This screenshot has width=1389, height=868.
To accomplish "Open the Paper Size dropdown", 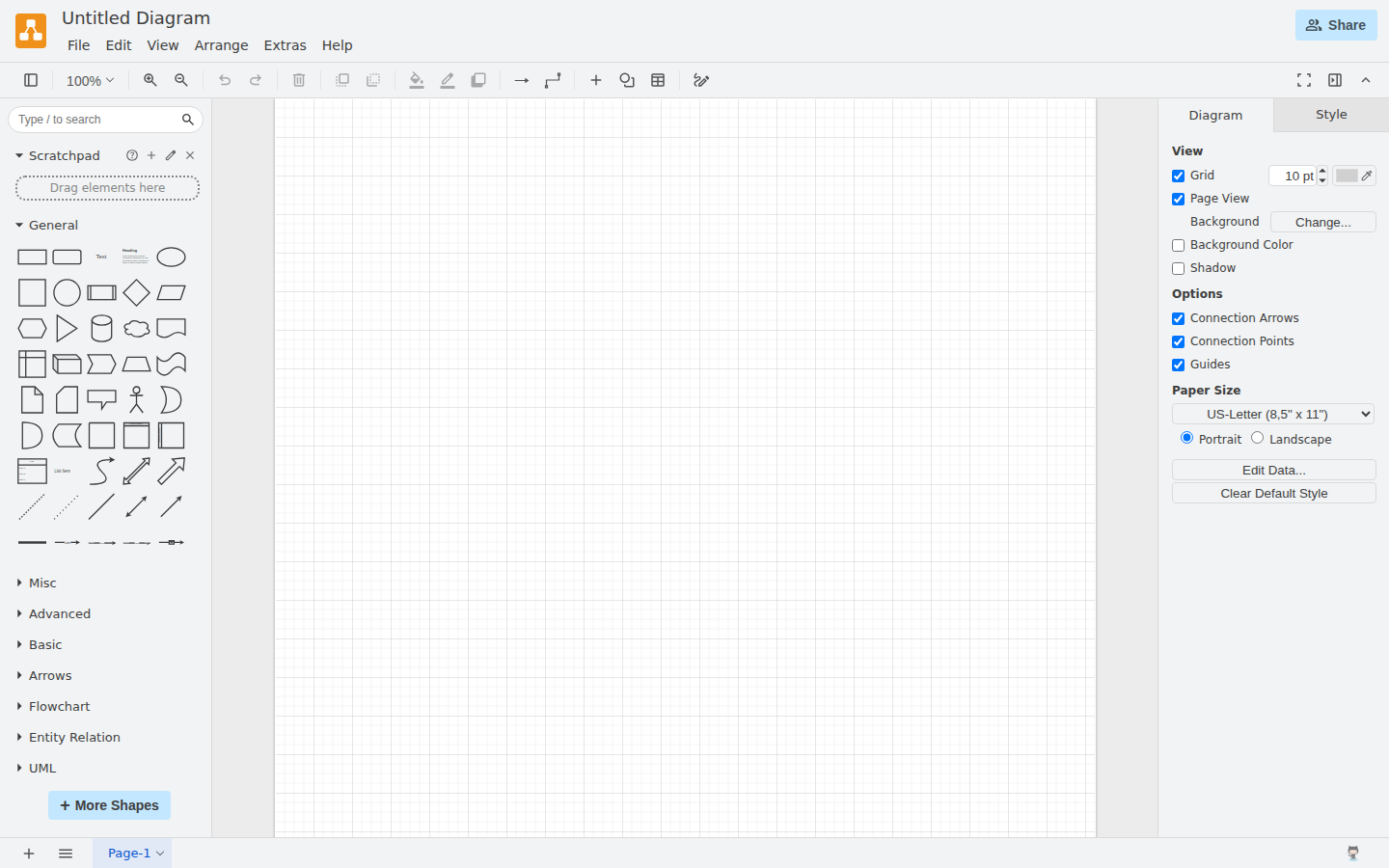I will [1272, 414].
